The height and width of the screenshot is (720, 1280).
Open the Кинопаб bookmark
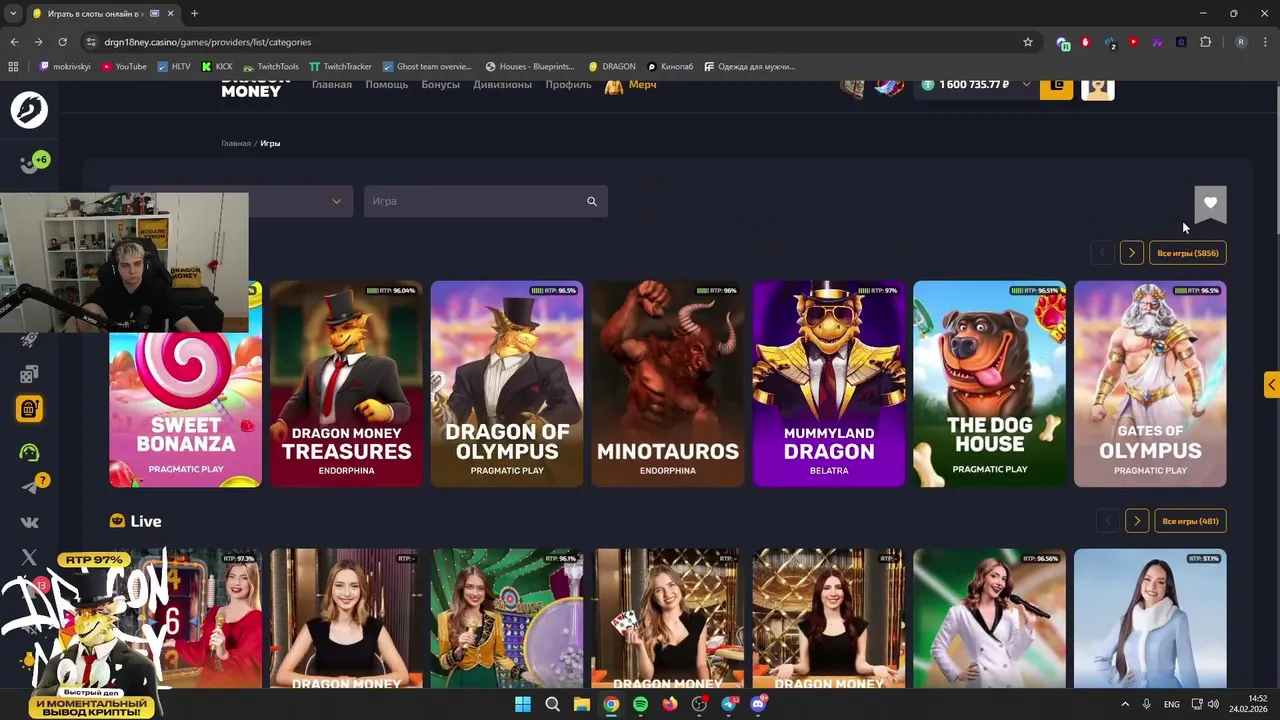coord(670,67)
